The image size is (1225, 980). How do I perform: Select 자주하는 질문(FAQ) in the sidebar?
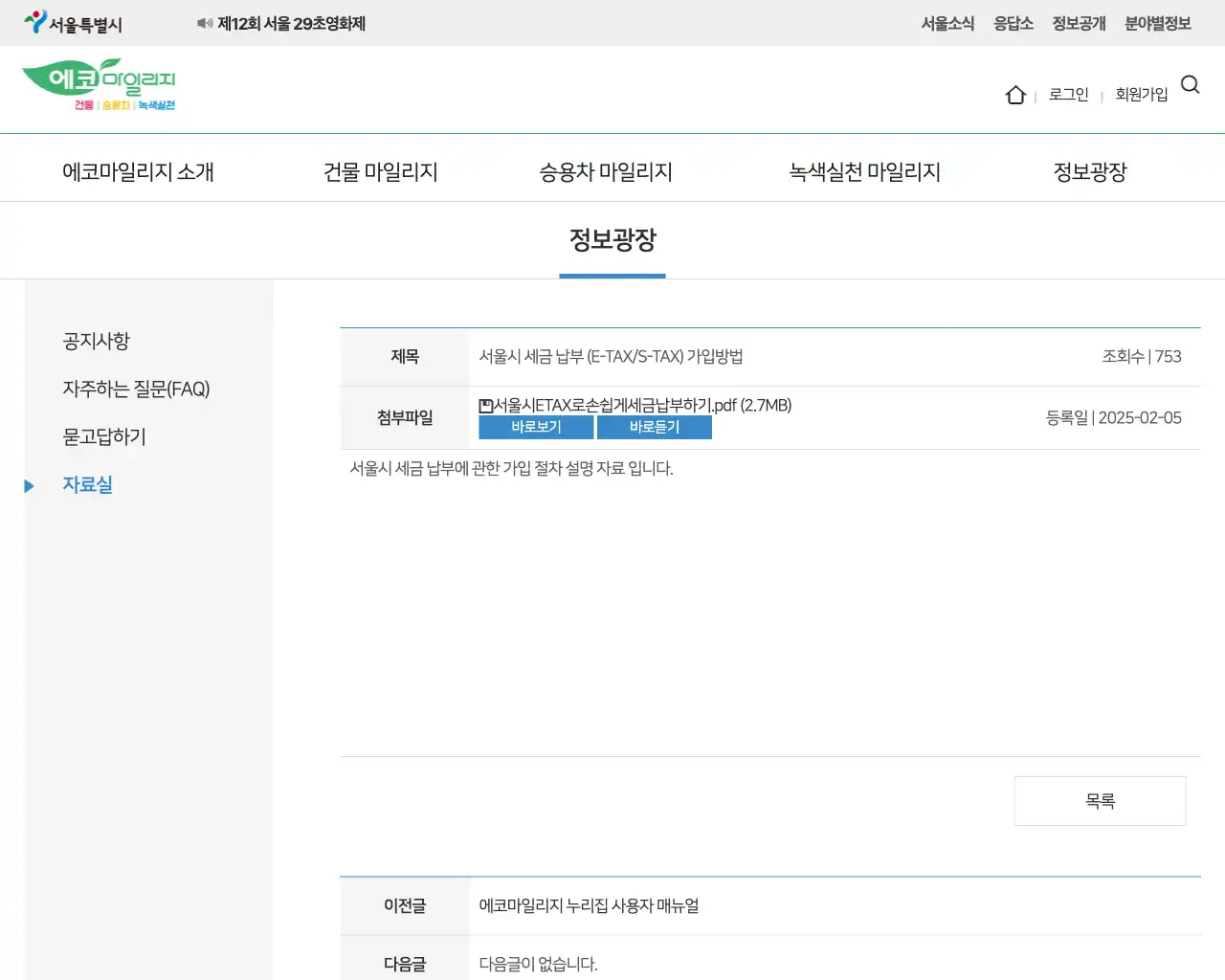click(136, 390)
